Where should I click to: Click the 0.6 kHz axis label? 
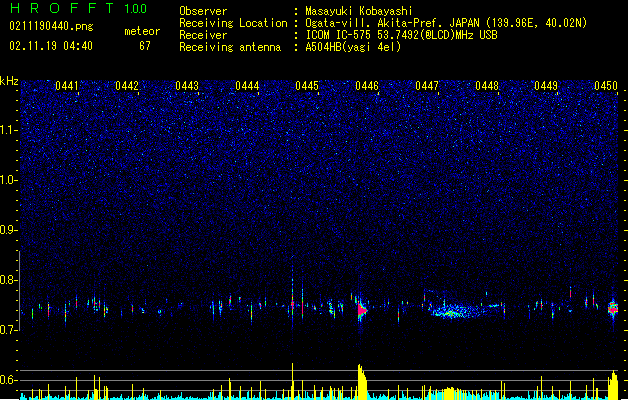pos(9,380)
